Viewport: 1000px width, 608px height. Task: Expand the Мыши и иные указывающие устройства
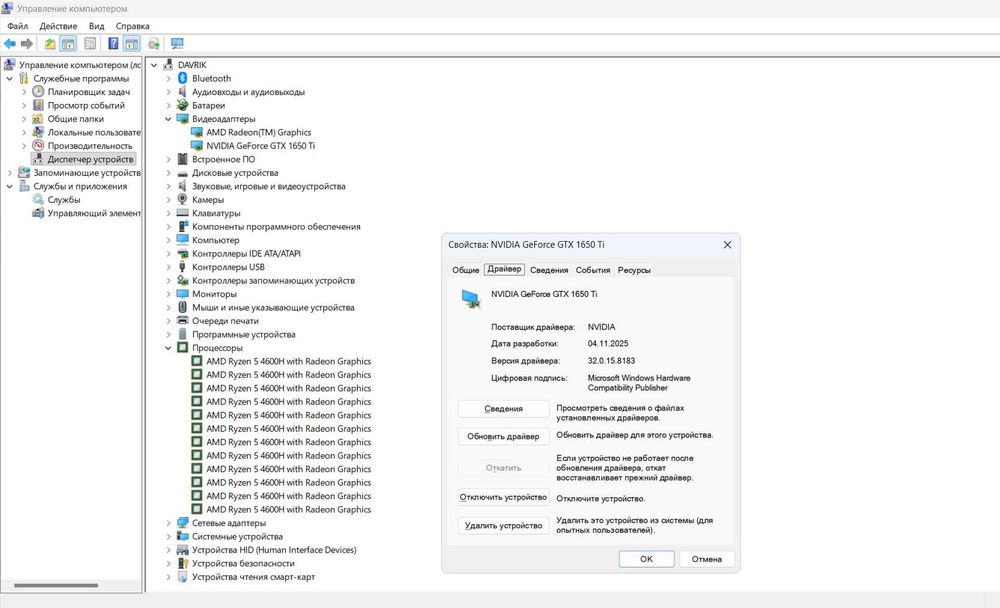(x=168, y=308)
